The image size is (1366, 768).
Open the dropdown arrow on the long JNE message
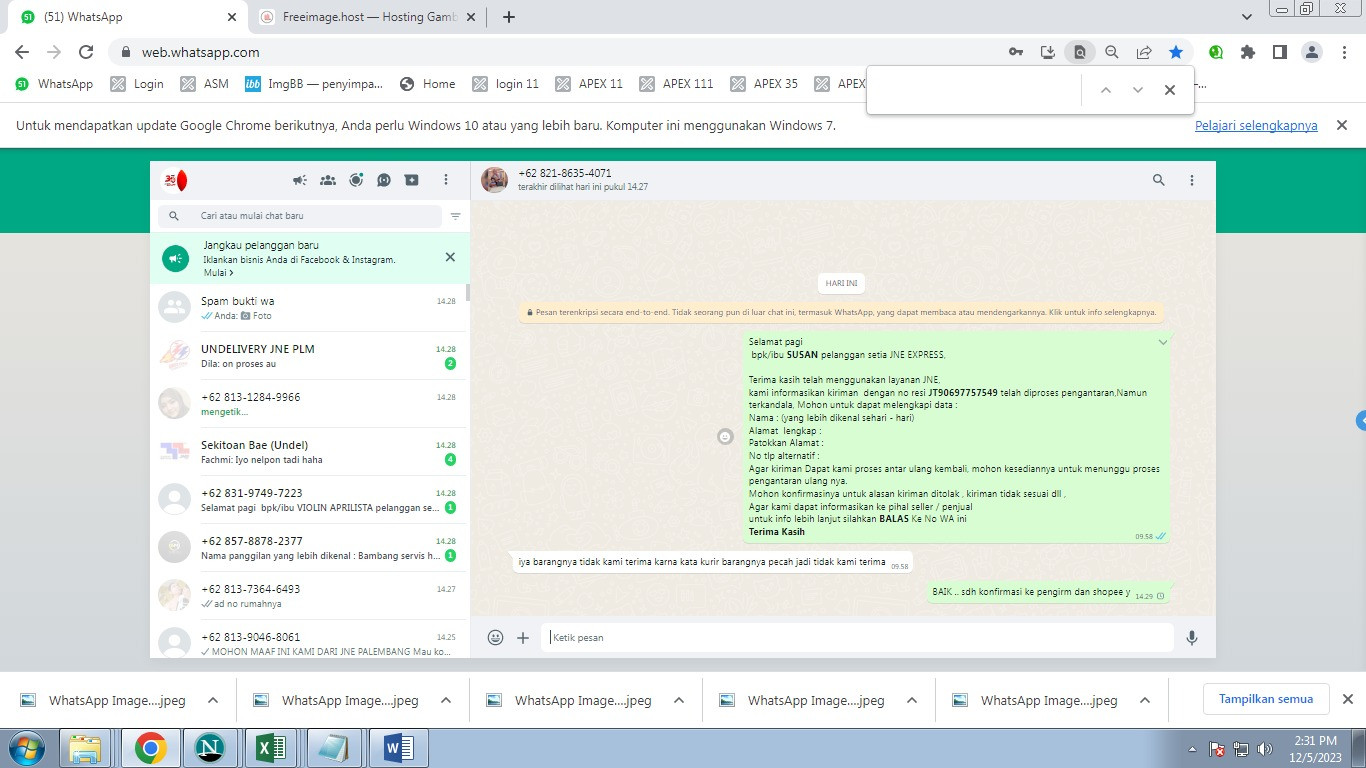click(x=1163, y=342)
